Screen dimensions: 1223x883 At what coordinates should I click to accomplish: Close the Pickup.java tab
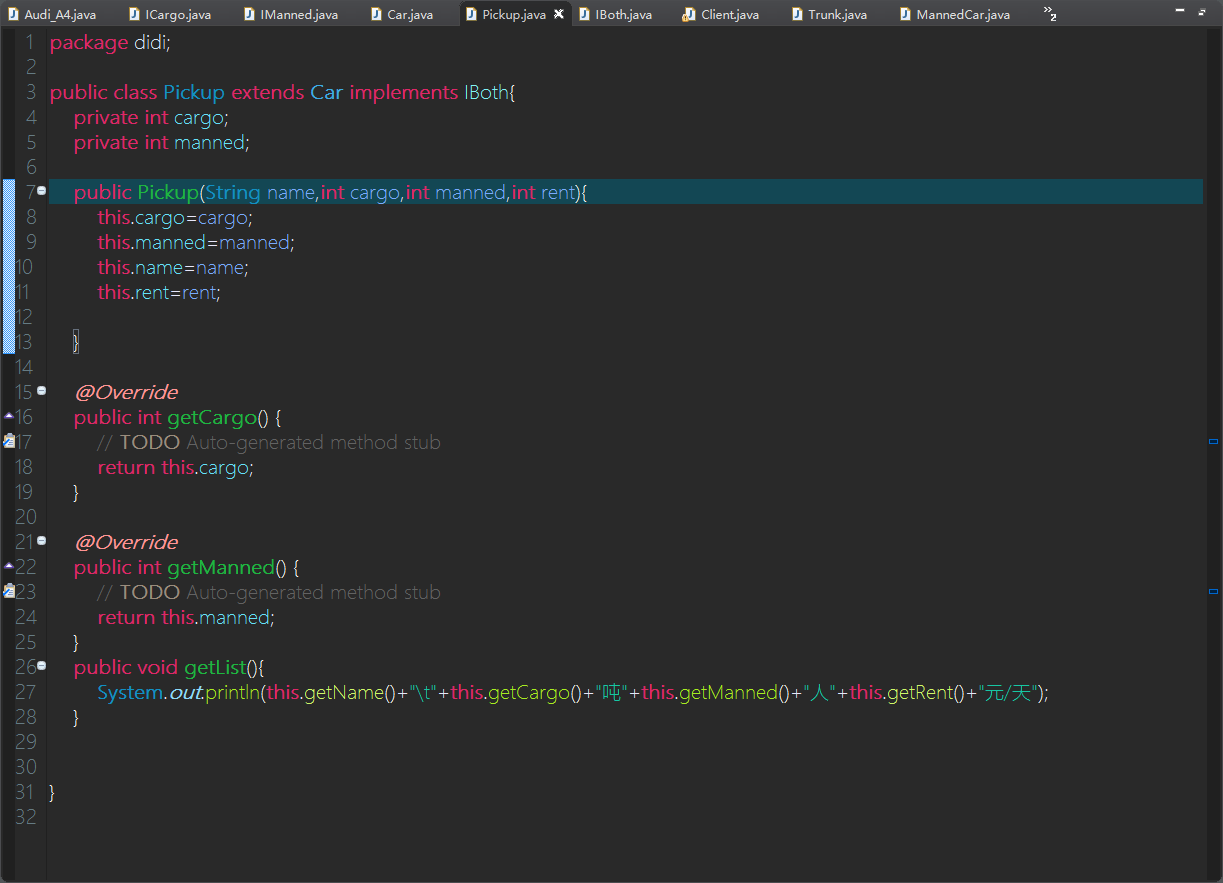click(x=559, y=14)
